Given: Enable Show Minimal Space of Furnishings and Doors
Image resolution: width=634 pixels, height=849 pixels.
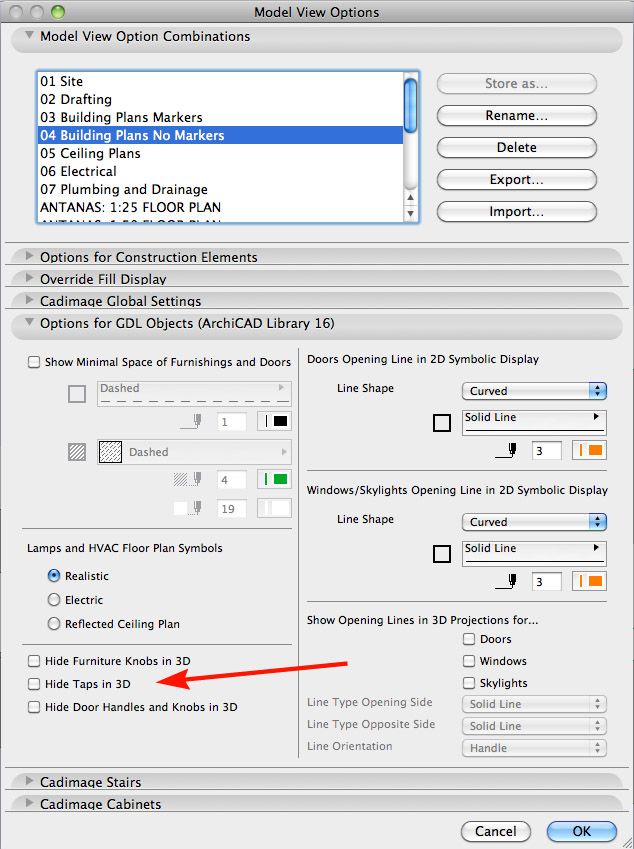Looking at the screenshot, I should (x=34, y=362).
